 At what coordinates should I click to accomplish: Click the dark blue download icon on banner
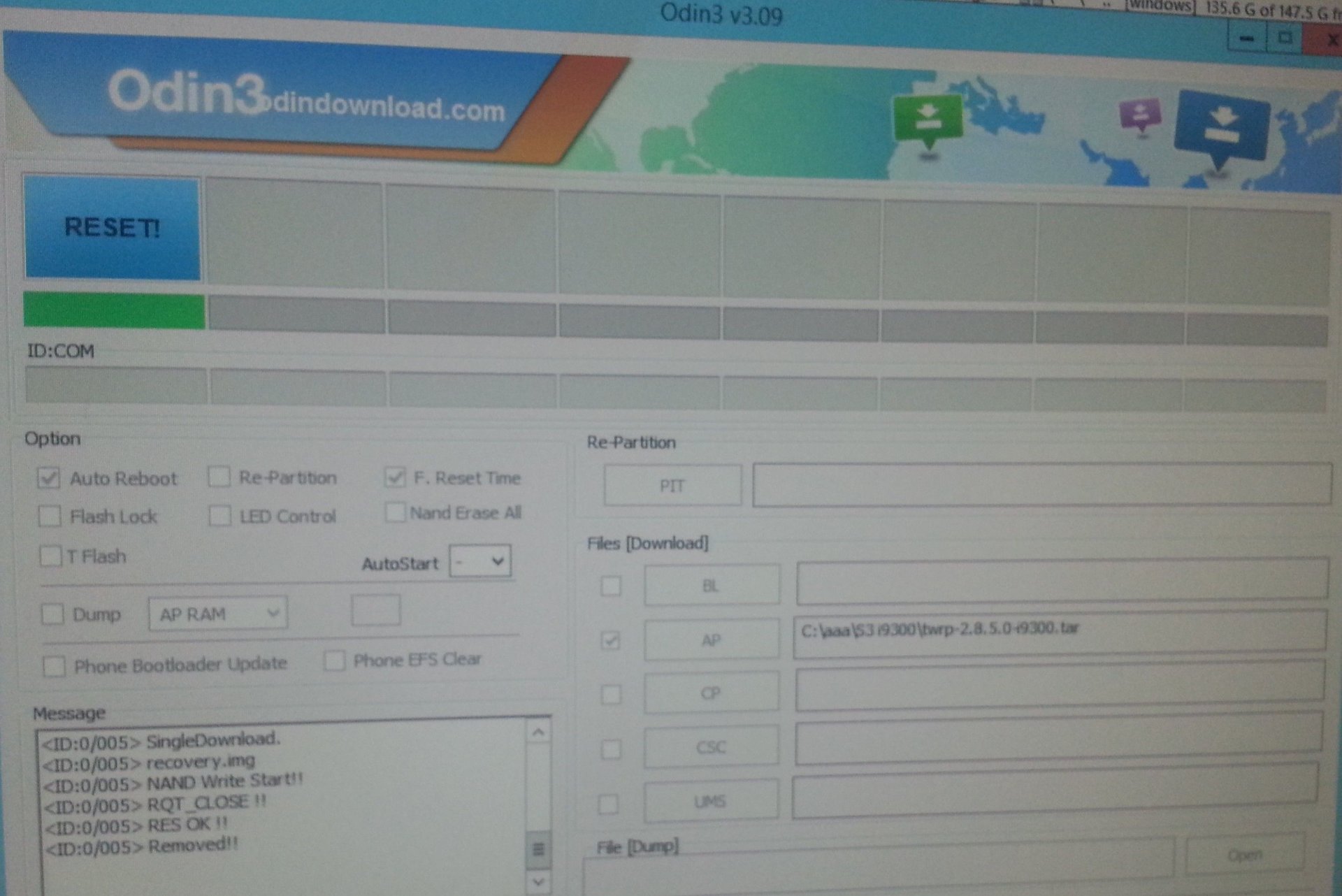click(1222, 130)
